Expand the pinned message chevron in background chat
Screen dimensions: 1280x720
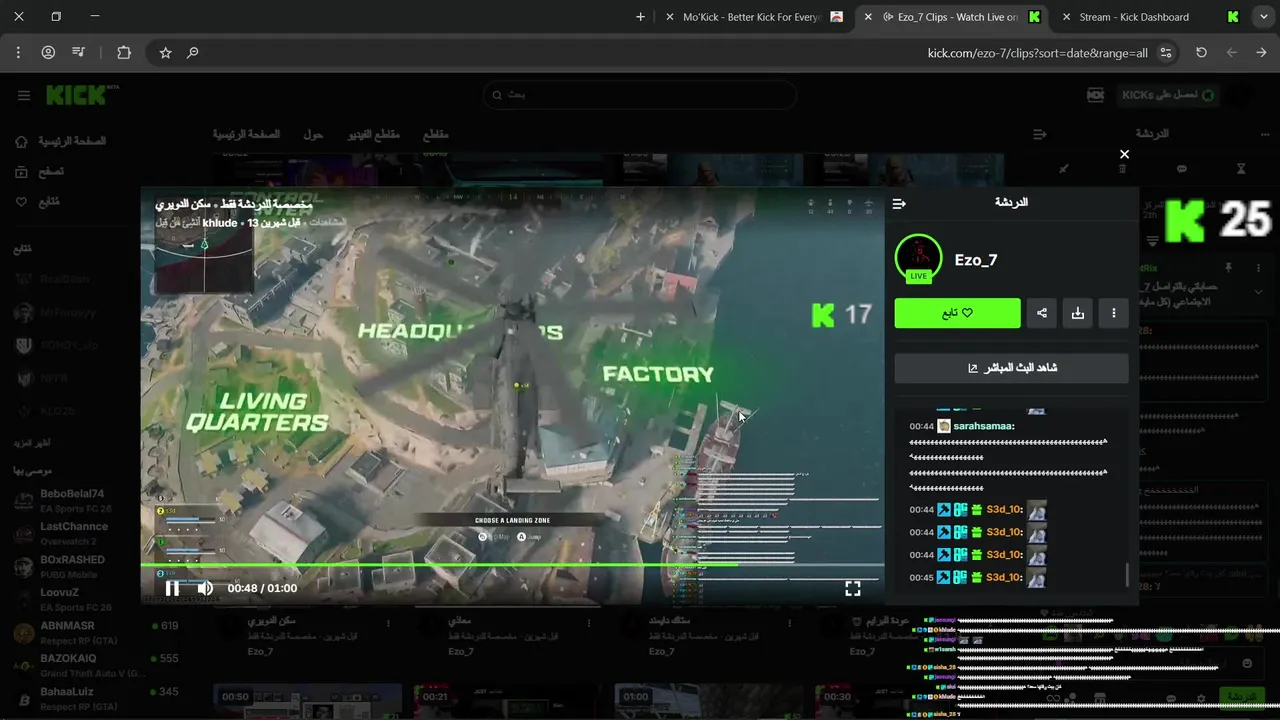click(1258, 291)
